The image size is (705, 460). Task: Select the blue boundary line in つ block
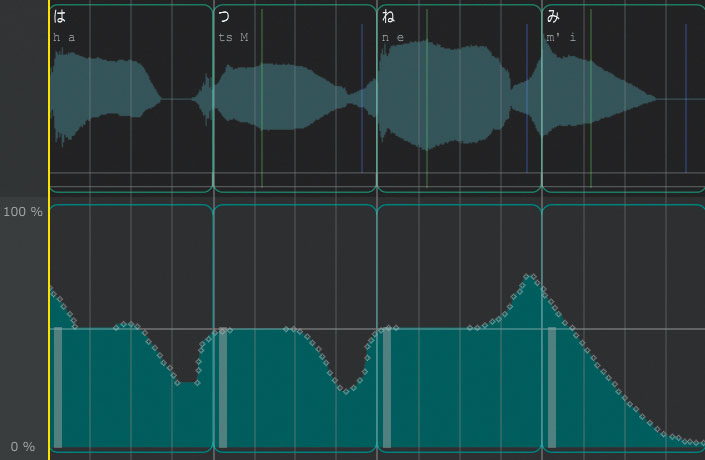362,98
